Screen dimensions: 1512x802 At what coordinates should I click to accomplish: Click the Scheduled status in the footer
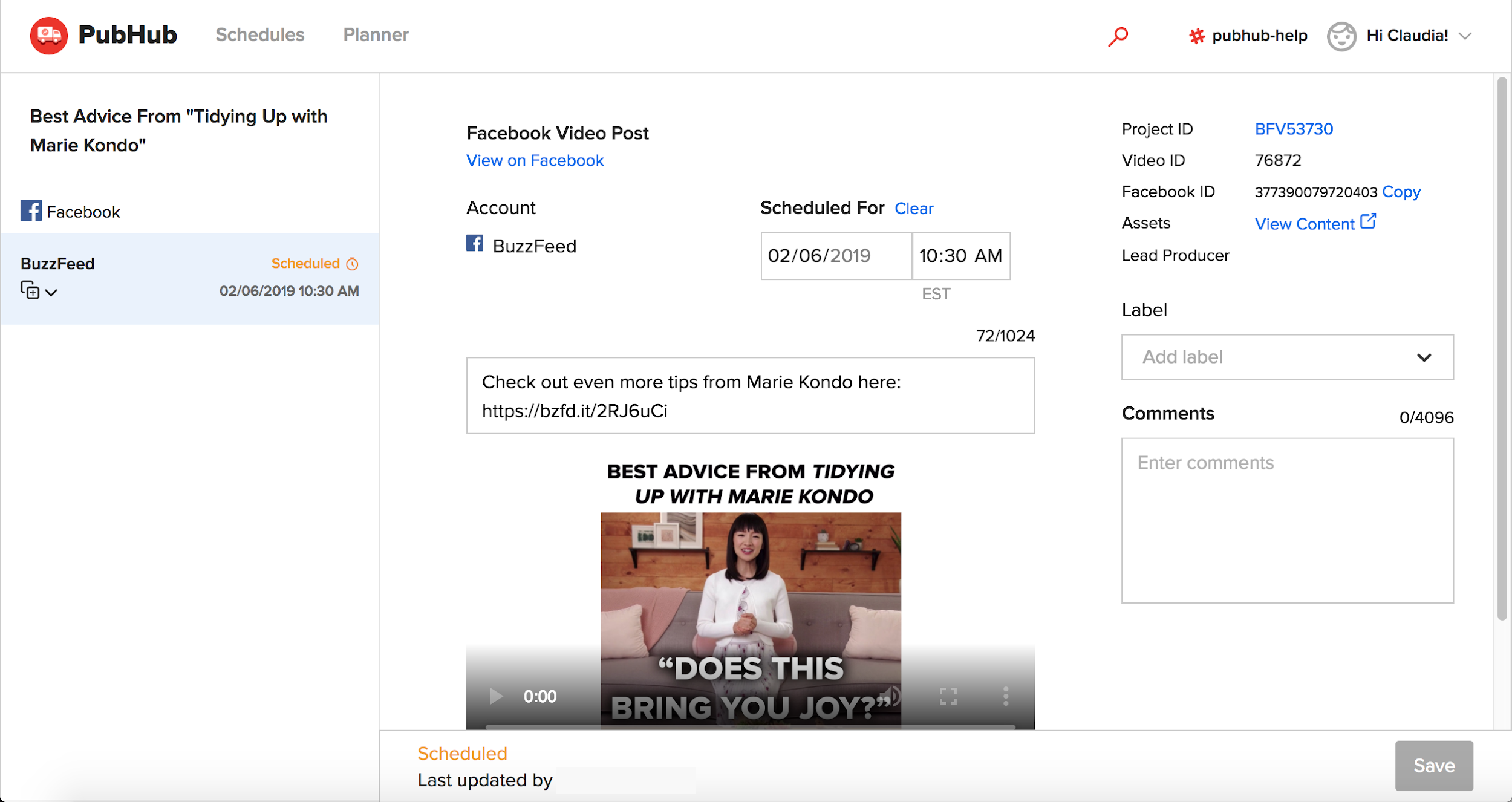click(462, 754)
